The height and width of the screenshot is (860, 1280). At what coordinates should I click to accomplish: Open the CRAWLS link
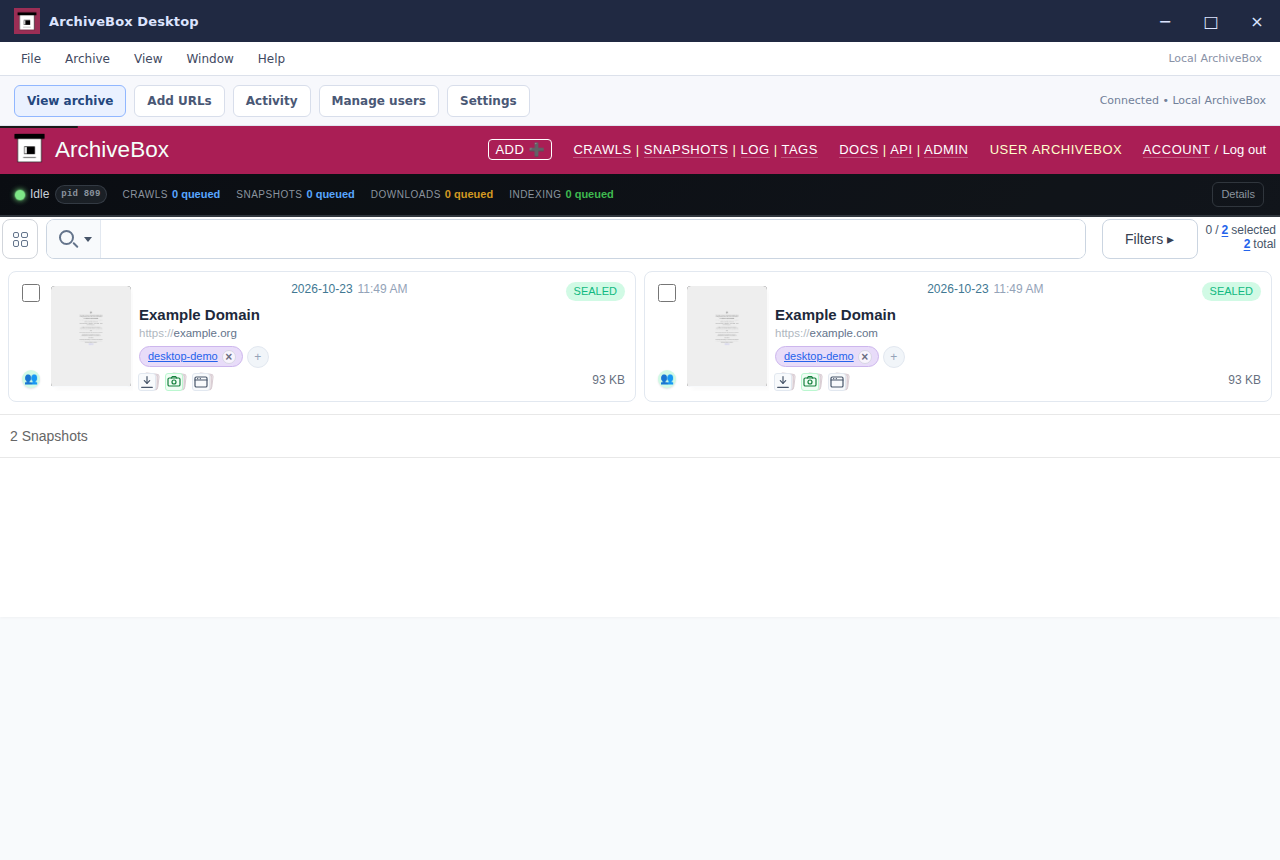click(602, 150)
